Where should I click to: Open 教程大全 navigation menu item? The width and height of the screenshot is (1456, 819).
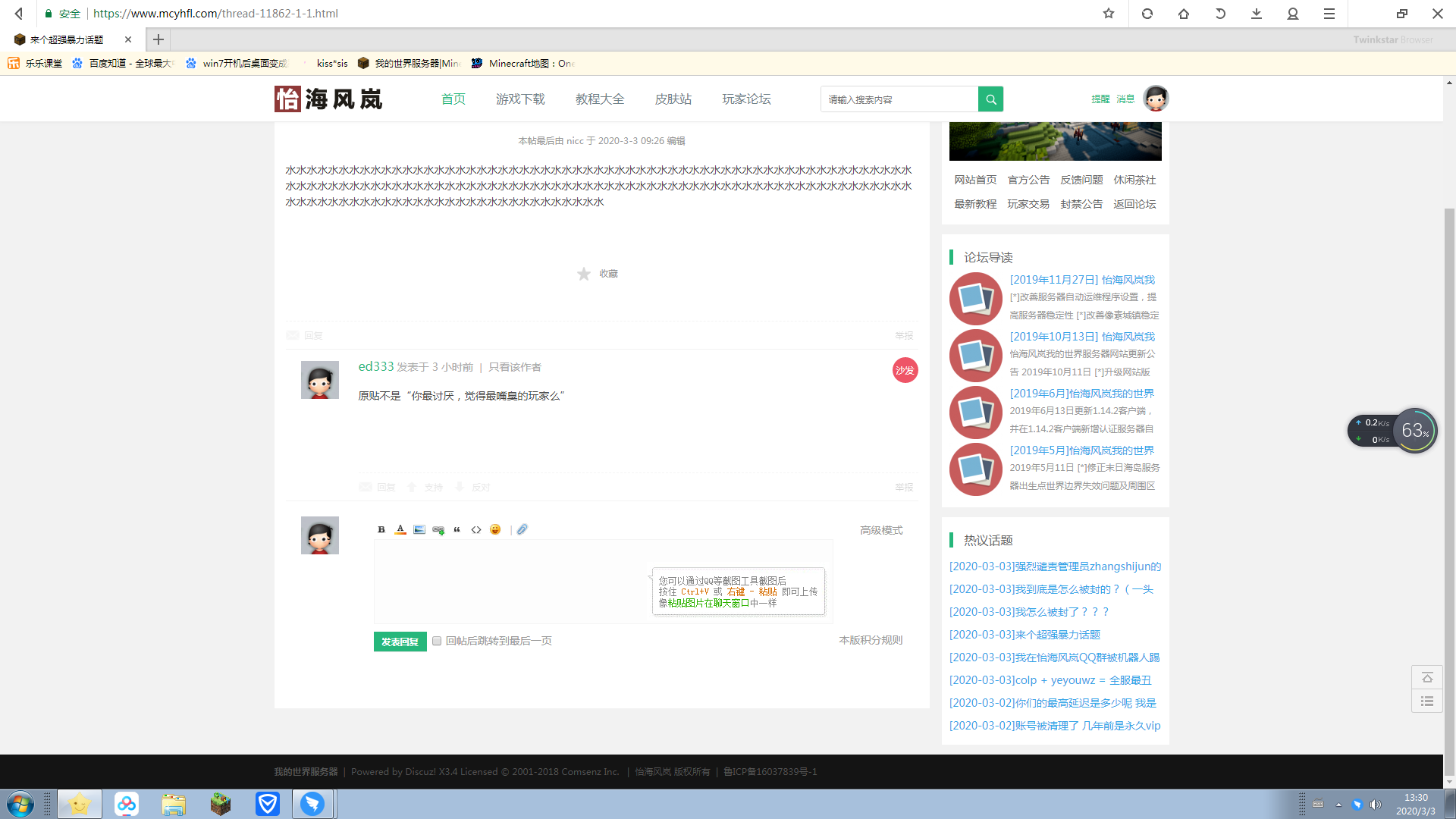(600, 99)
